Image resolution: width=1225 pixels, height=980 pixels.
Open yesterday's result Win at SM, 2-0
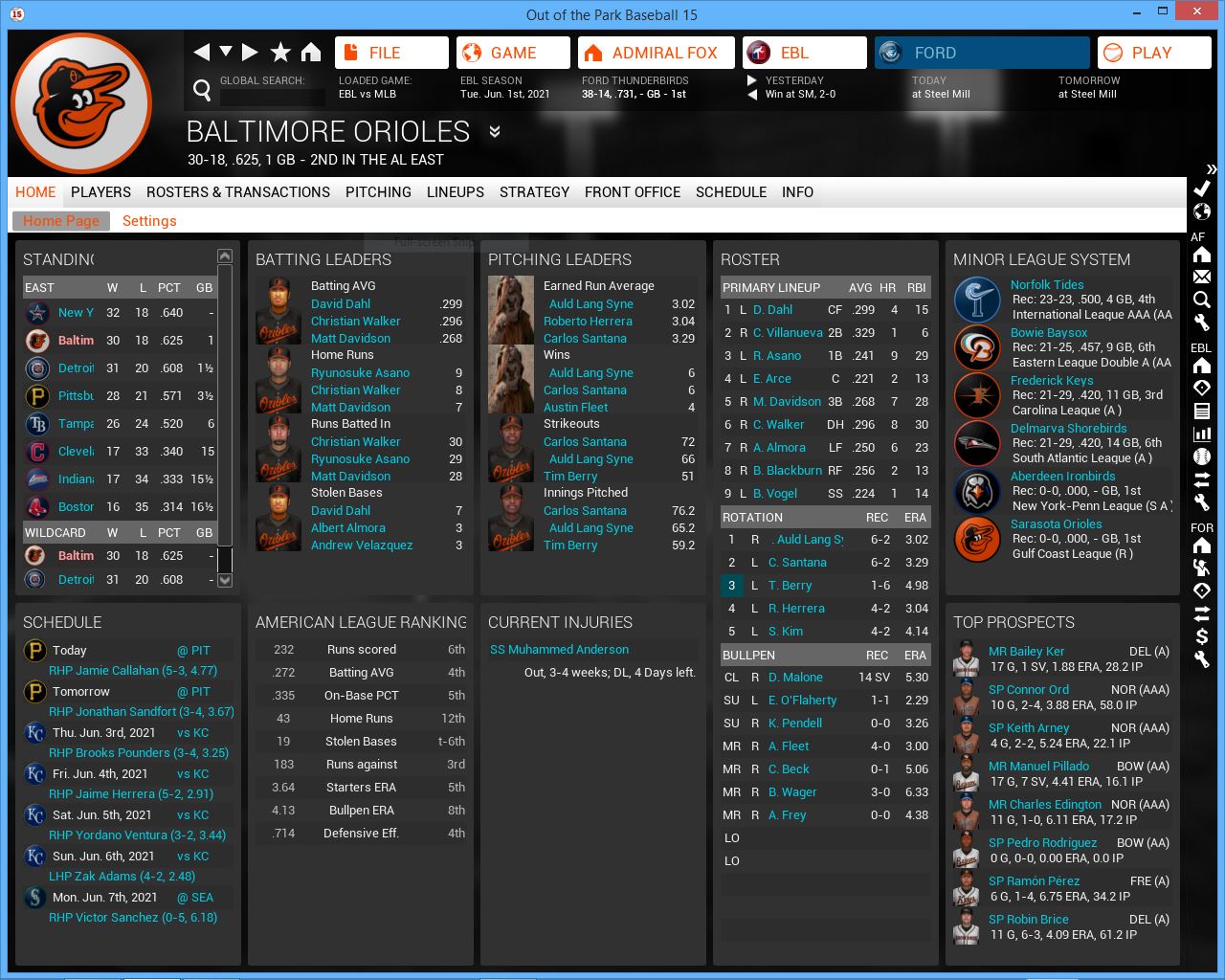(x=800, y=95)
